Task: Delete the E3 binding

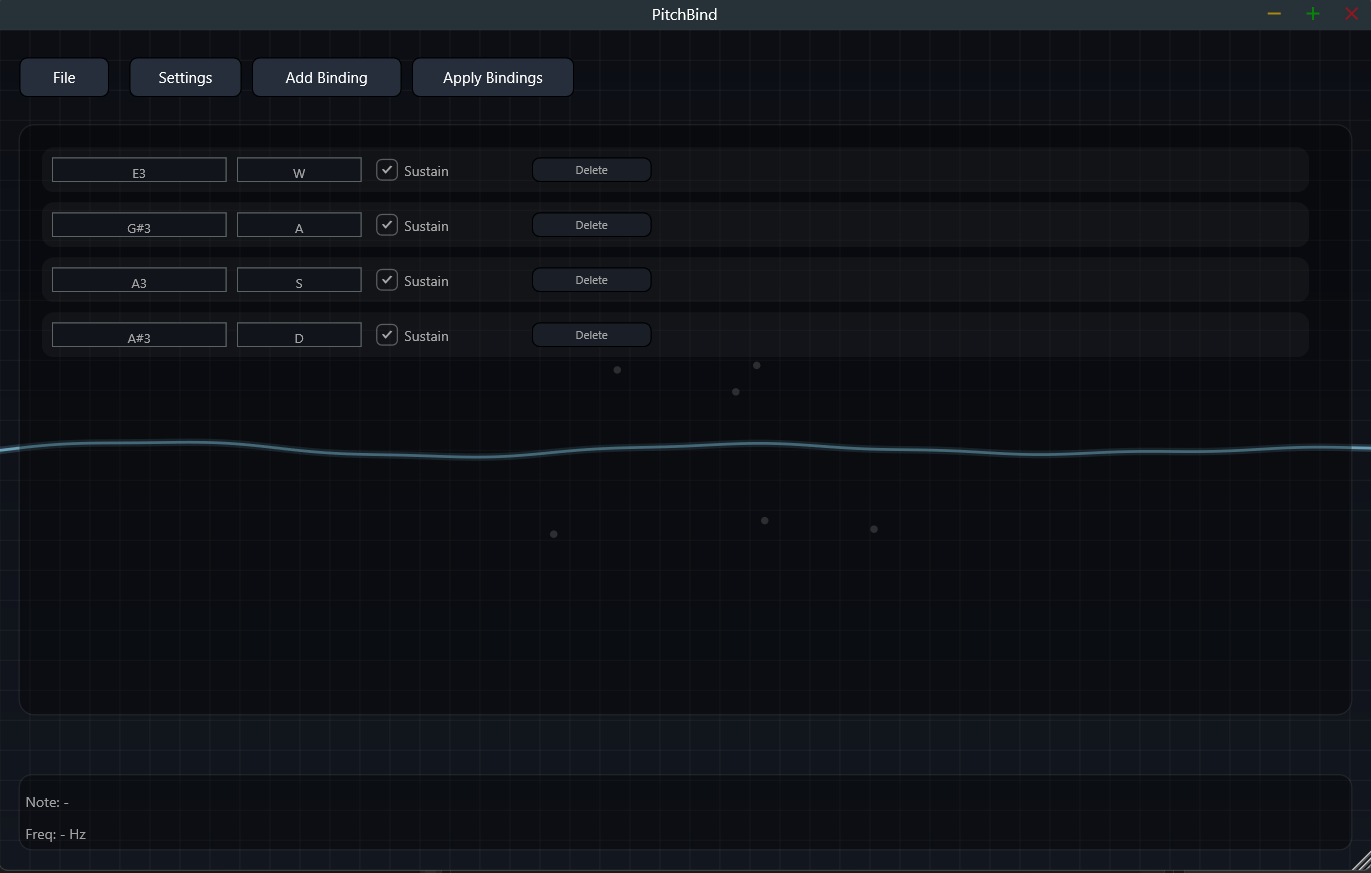Action: (x=591, y=169)
